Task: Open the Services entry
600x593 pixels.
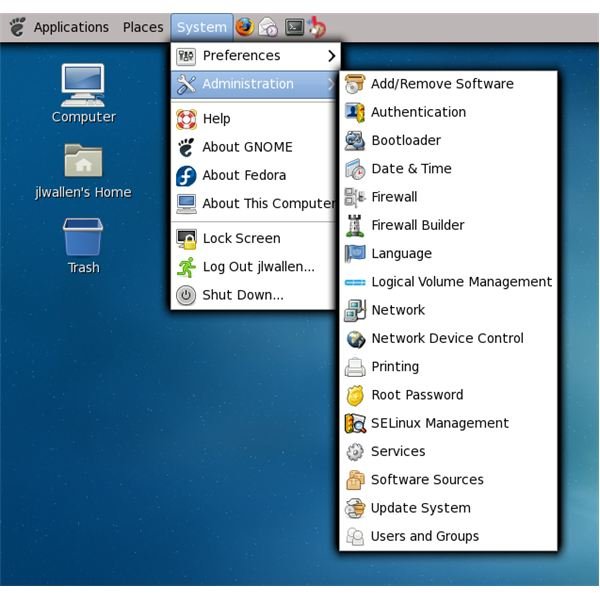Action: (448, 452)
